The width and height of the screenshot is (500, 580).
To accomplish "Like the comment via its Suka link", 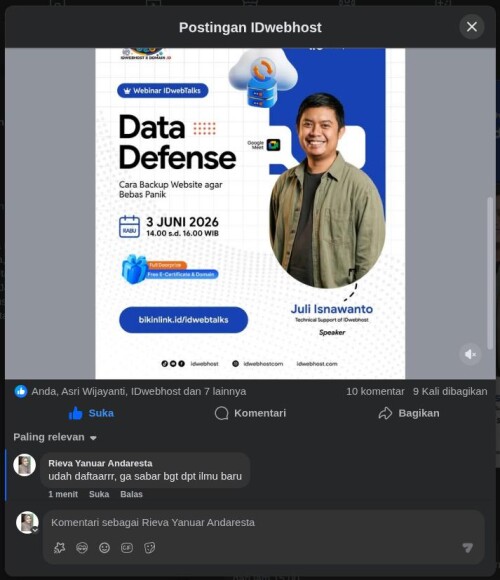I will coord(99,494).
